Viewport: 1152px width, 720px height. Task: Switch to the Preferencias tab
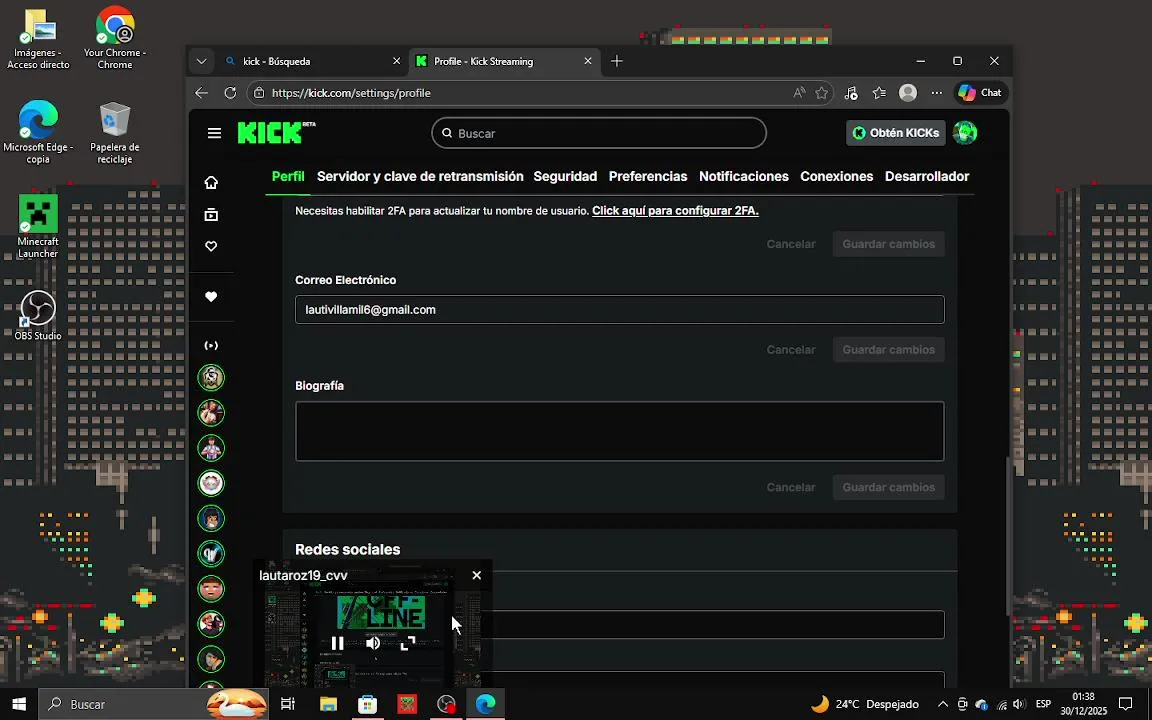(648, 176)
